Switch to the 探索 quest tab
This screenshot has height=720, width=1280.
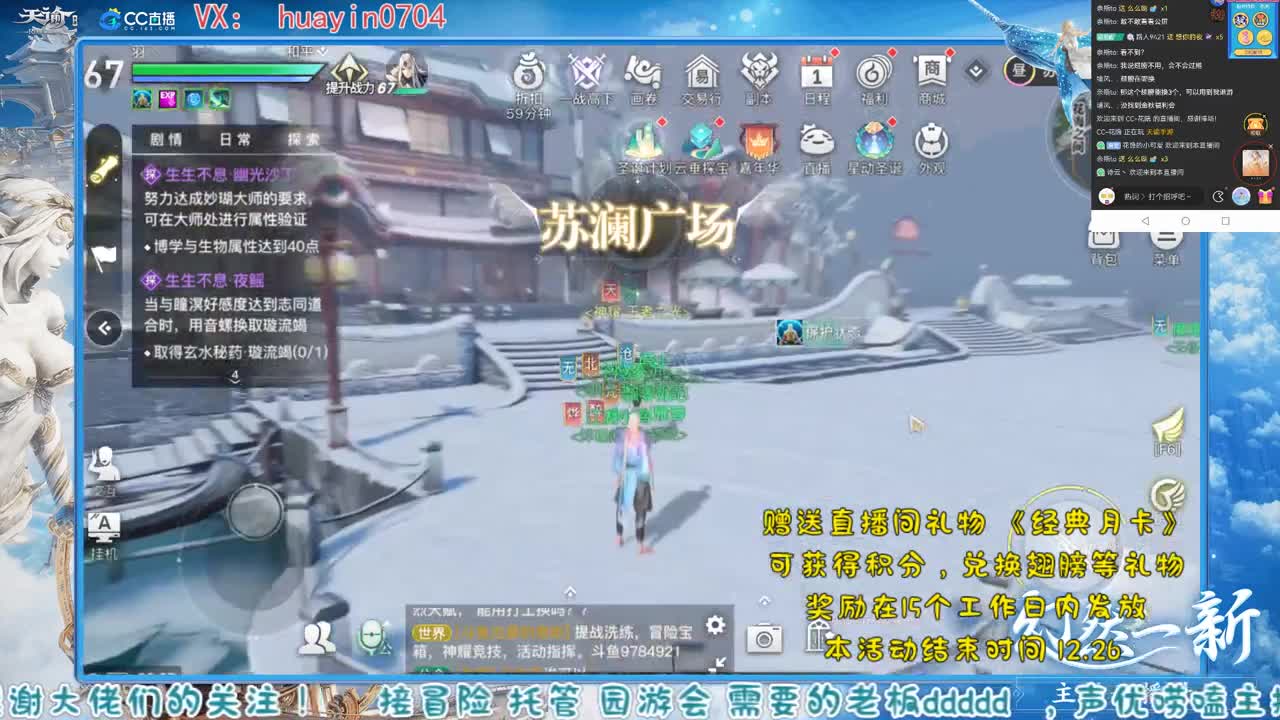click(x=303, y=140)
